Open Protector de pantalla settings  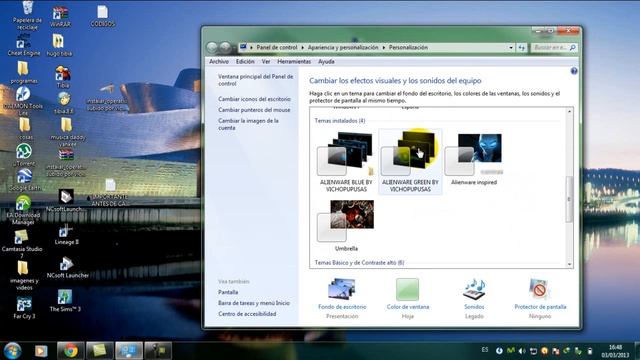click(540, 298)
